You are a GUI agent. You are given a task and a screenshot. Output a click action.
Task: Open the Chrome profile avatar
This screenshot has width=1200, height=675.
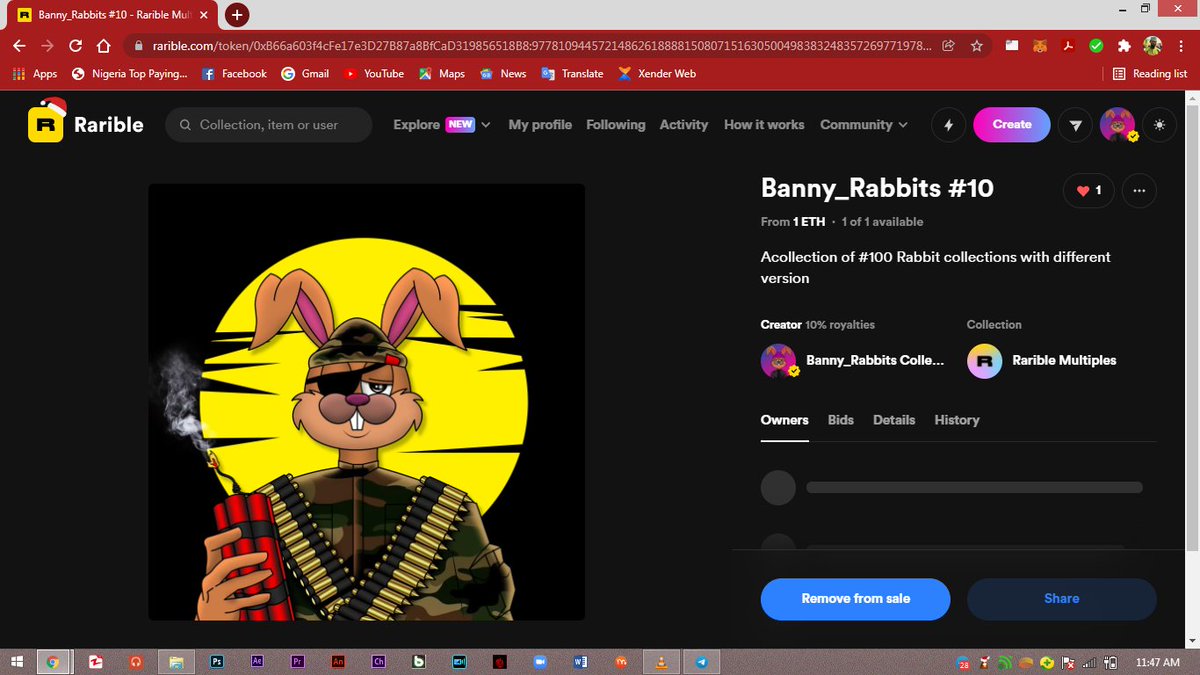(1153, 46)
